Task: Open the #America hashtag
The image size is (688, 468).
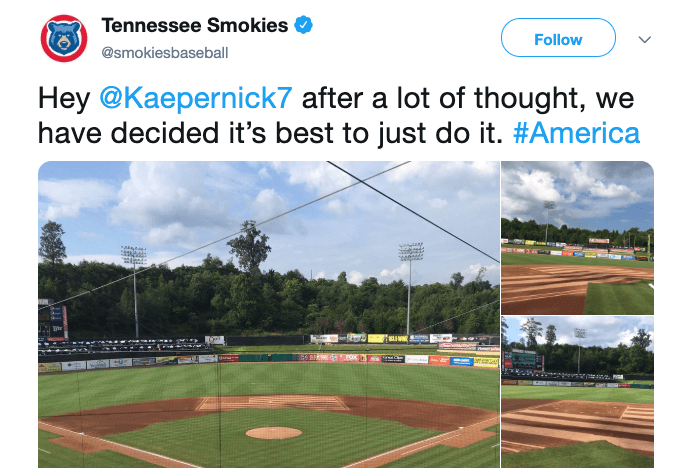Action: pyautogui.click(x=576, y=133)
